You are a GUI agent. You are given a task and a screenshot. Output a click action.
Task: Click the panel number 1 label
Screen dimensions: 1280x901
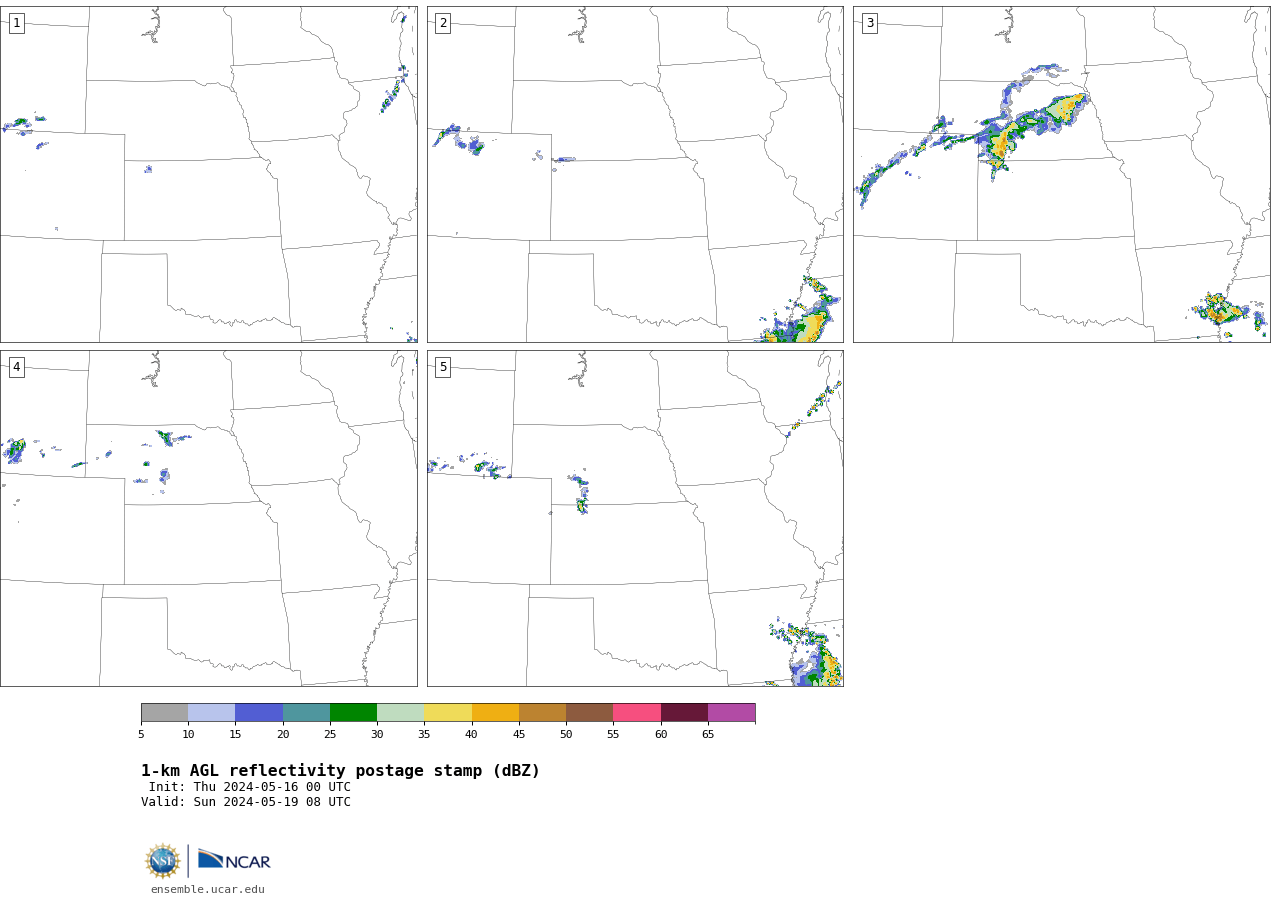point(16,23)
